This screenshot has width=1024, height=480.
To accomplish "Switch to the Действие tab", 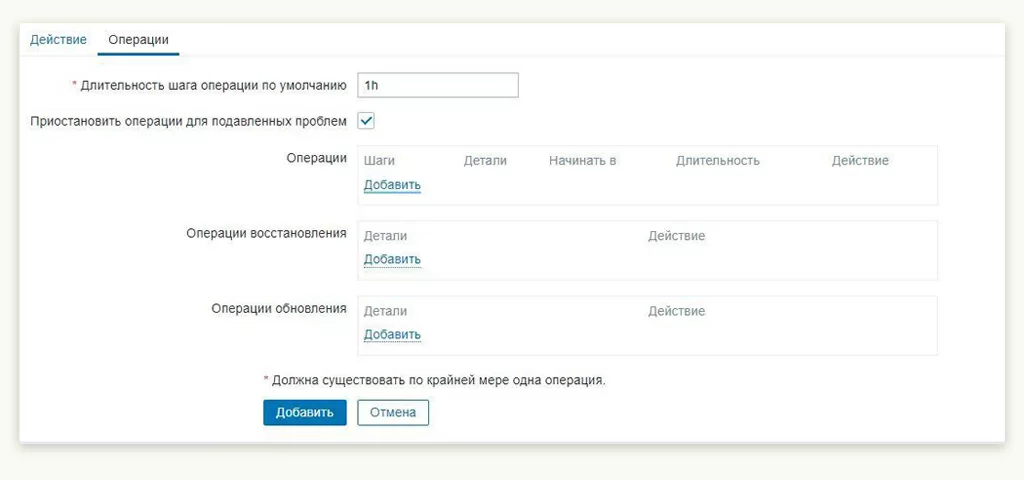I will (58, 39).
